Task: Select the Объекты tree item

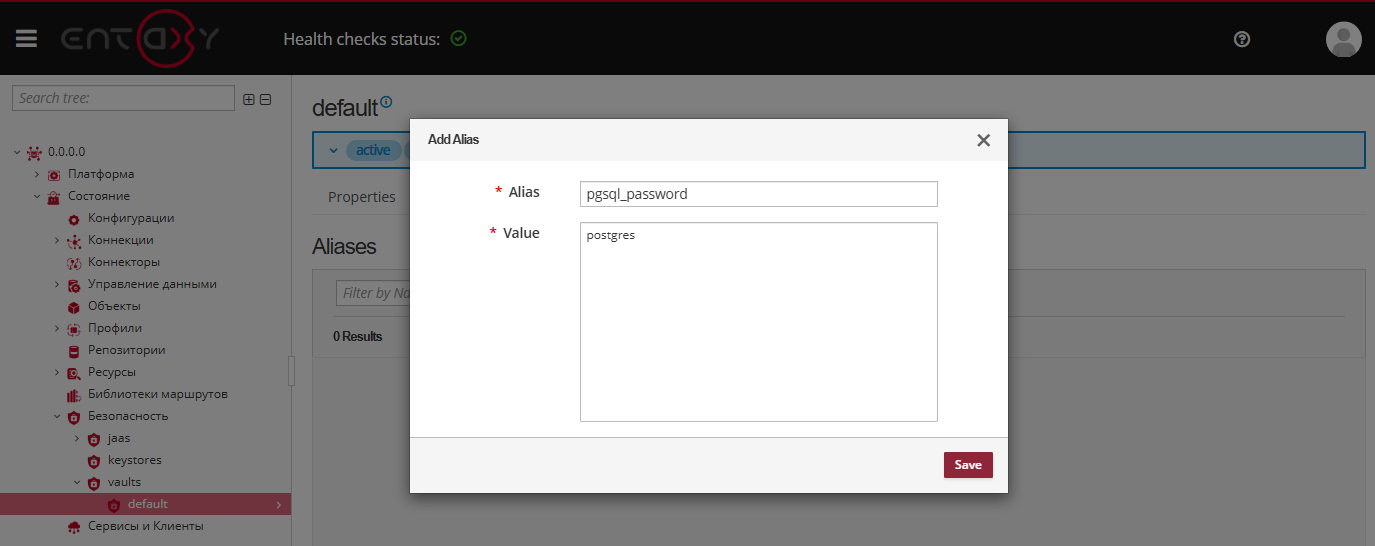Action: (x=114, y=306)
